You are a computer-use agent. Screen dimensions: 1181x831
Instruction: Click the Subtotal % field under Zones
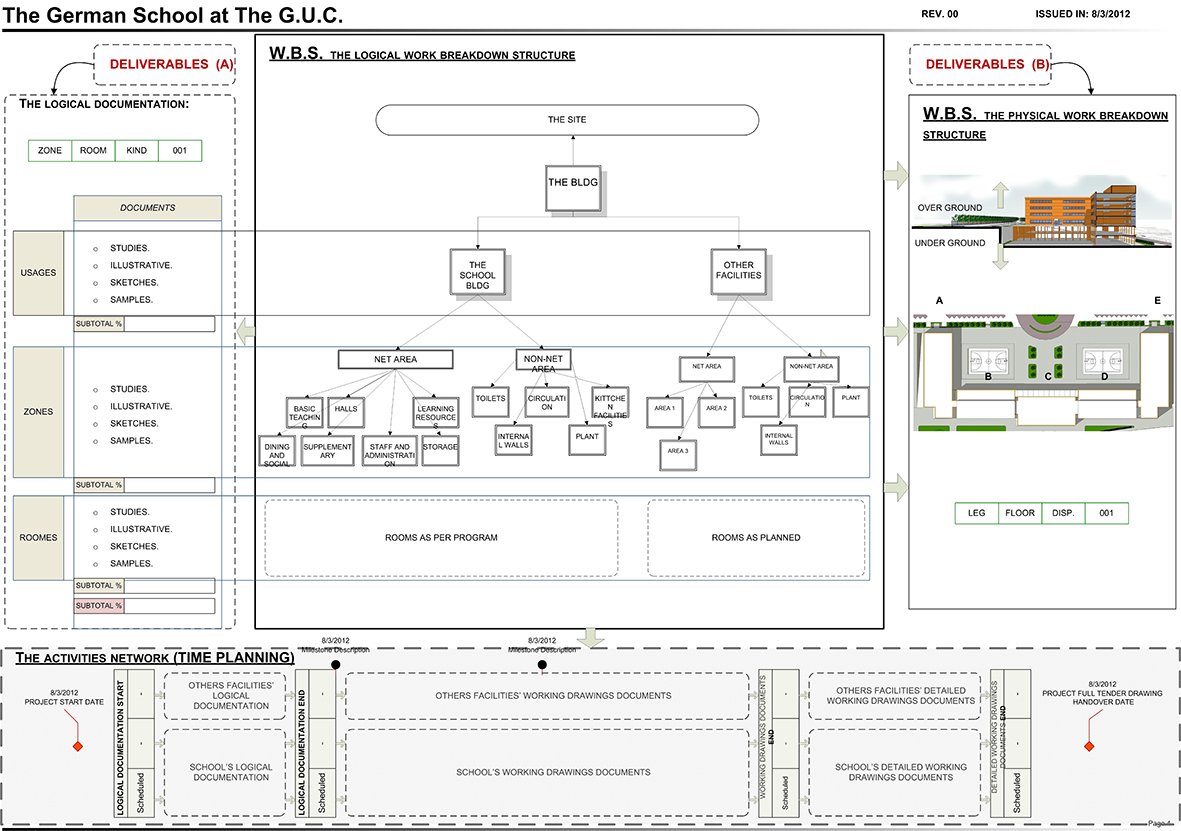pyautogui.click(x=169, y=485)
